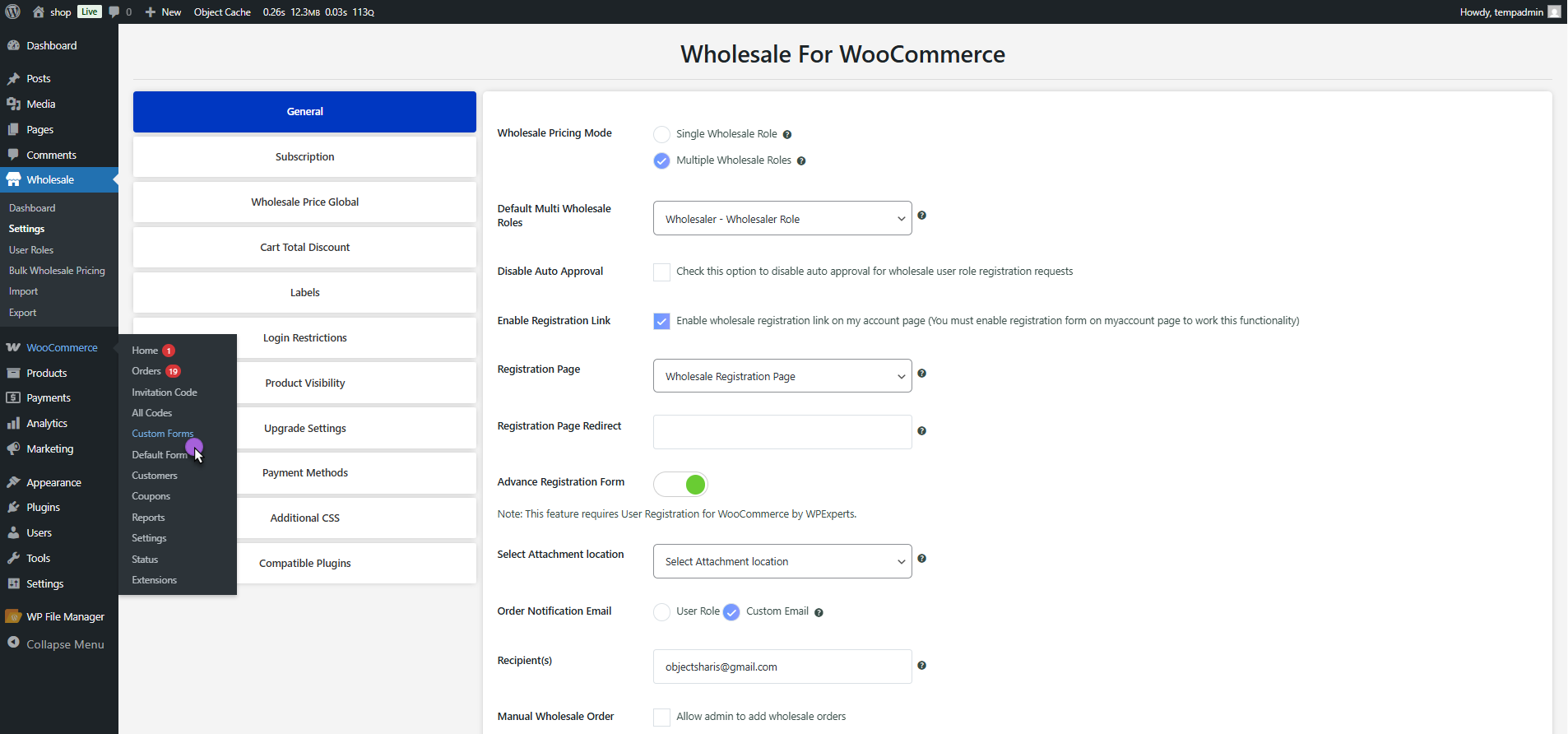Open User Roles under Wholesale submenu

click(31, 250)
